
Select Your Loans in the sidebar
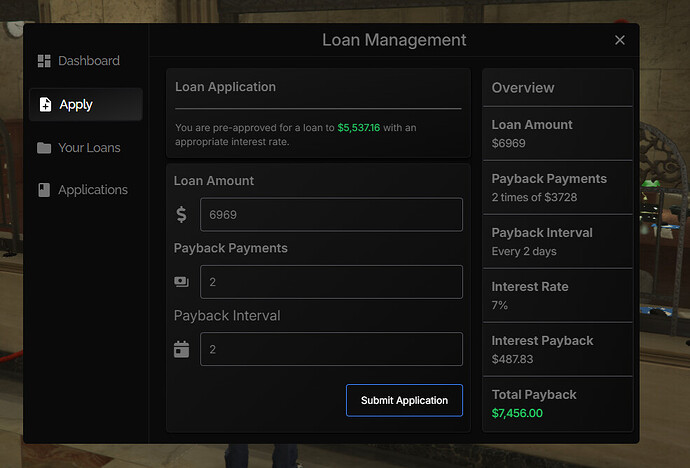coord(89,148)
